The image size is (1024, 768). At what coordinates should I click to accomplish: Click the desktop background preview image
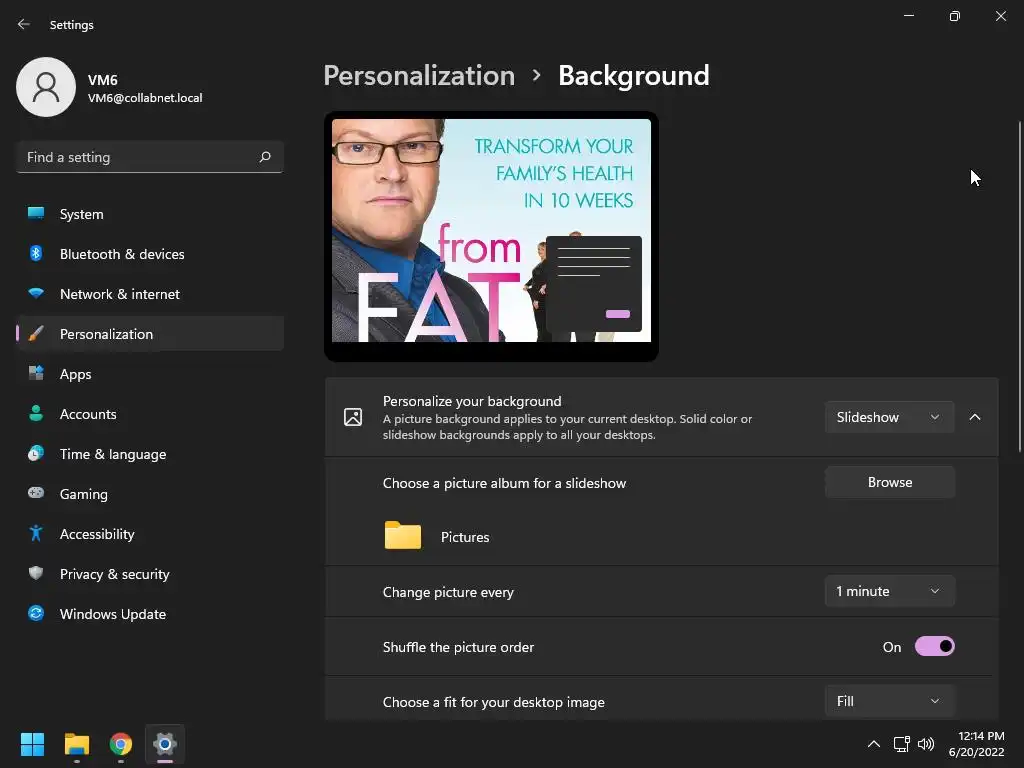[x=491, y=230]
